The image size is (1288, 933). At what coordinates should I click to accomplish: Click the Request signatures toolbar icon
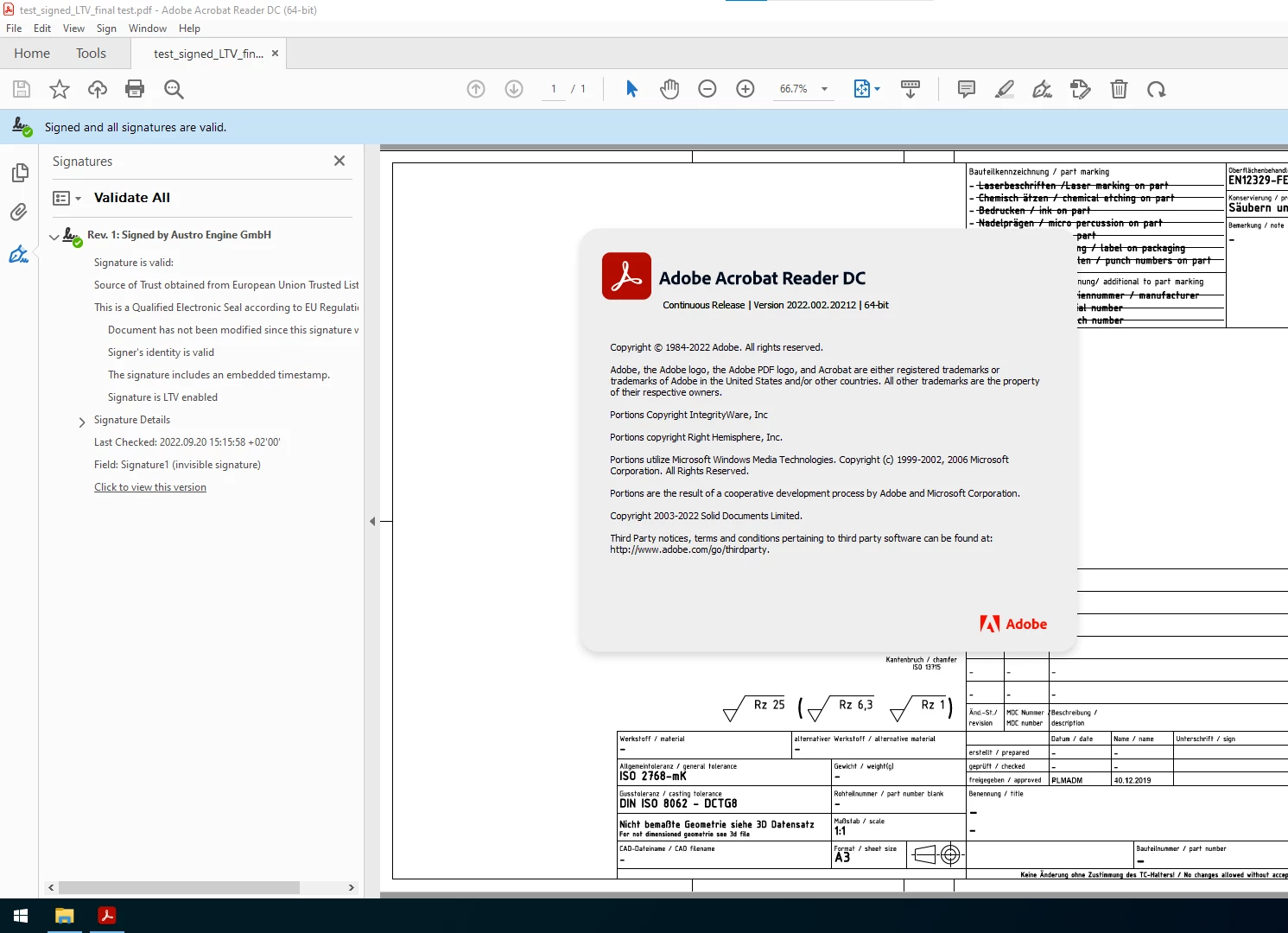pyautogui.click(x=1081, y=89)
